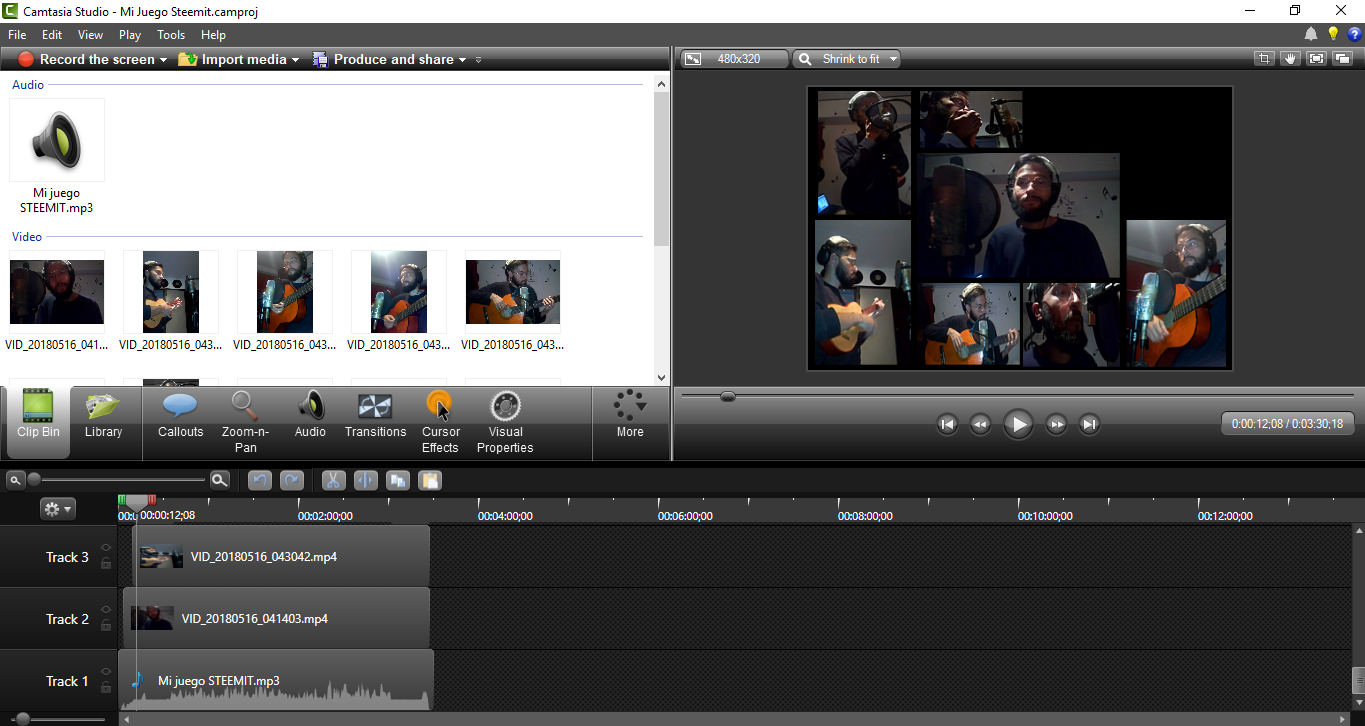Screen dimensions: 1365x726
Task: Open the notifications bell
Action: (x=1311, y=34)
